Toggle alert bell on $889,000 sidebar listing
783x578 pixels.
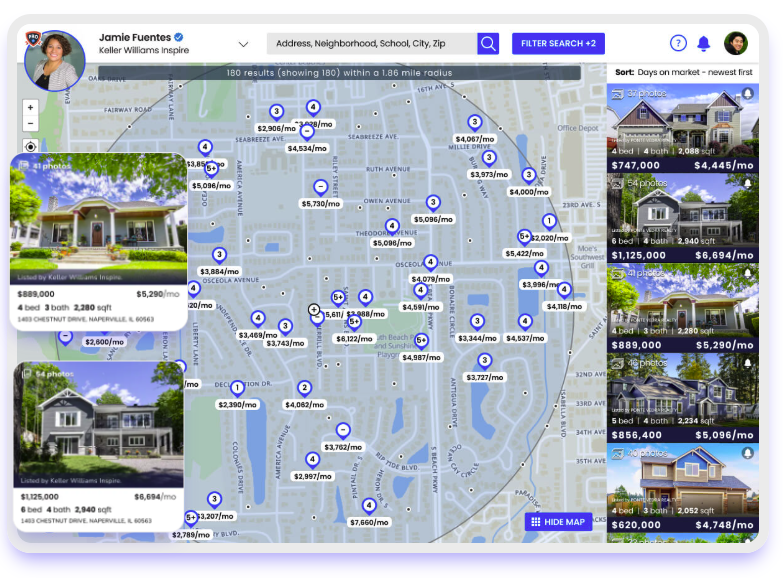click(x=748, y=273)
